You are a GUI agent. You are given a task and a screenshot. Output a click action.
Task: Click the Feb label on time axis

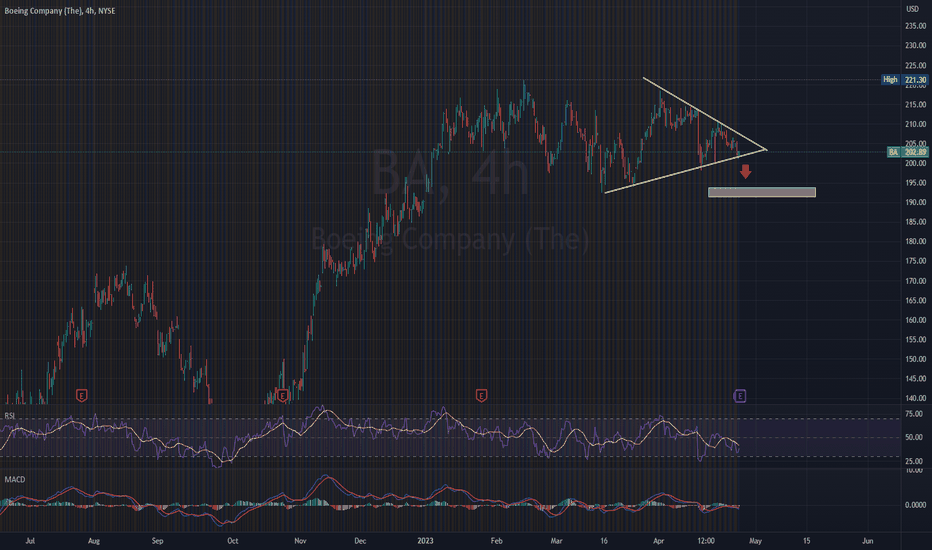496,541
